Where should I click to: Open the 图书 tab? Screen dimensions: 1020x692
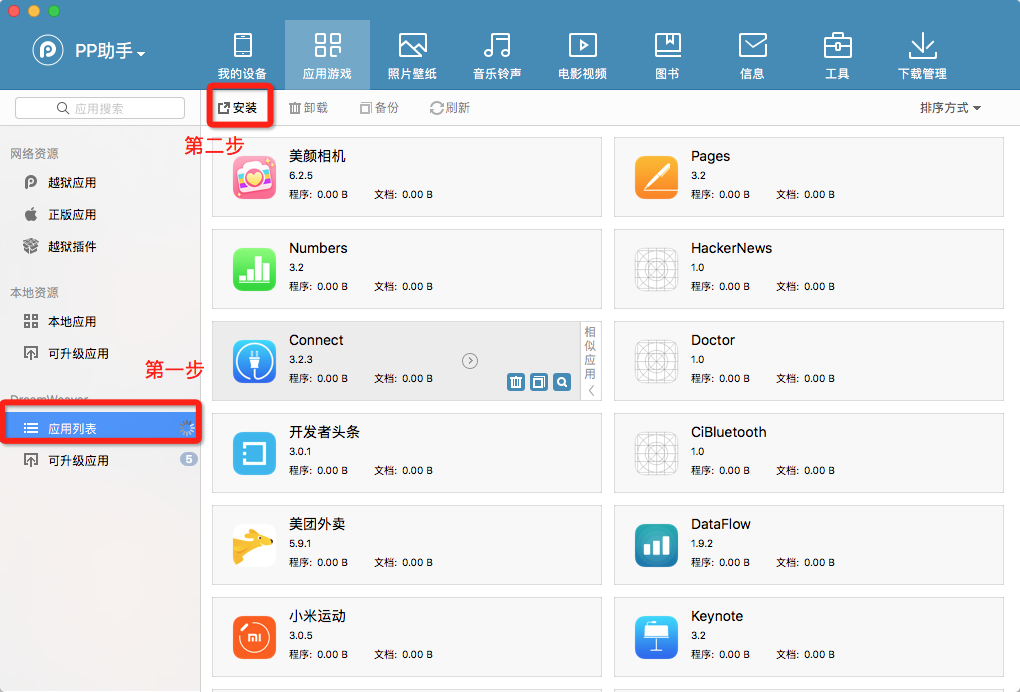click(667, 55)
